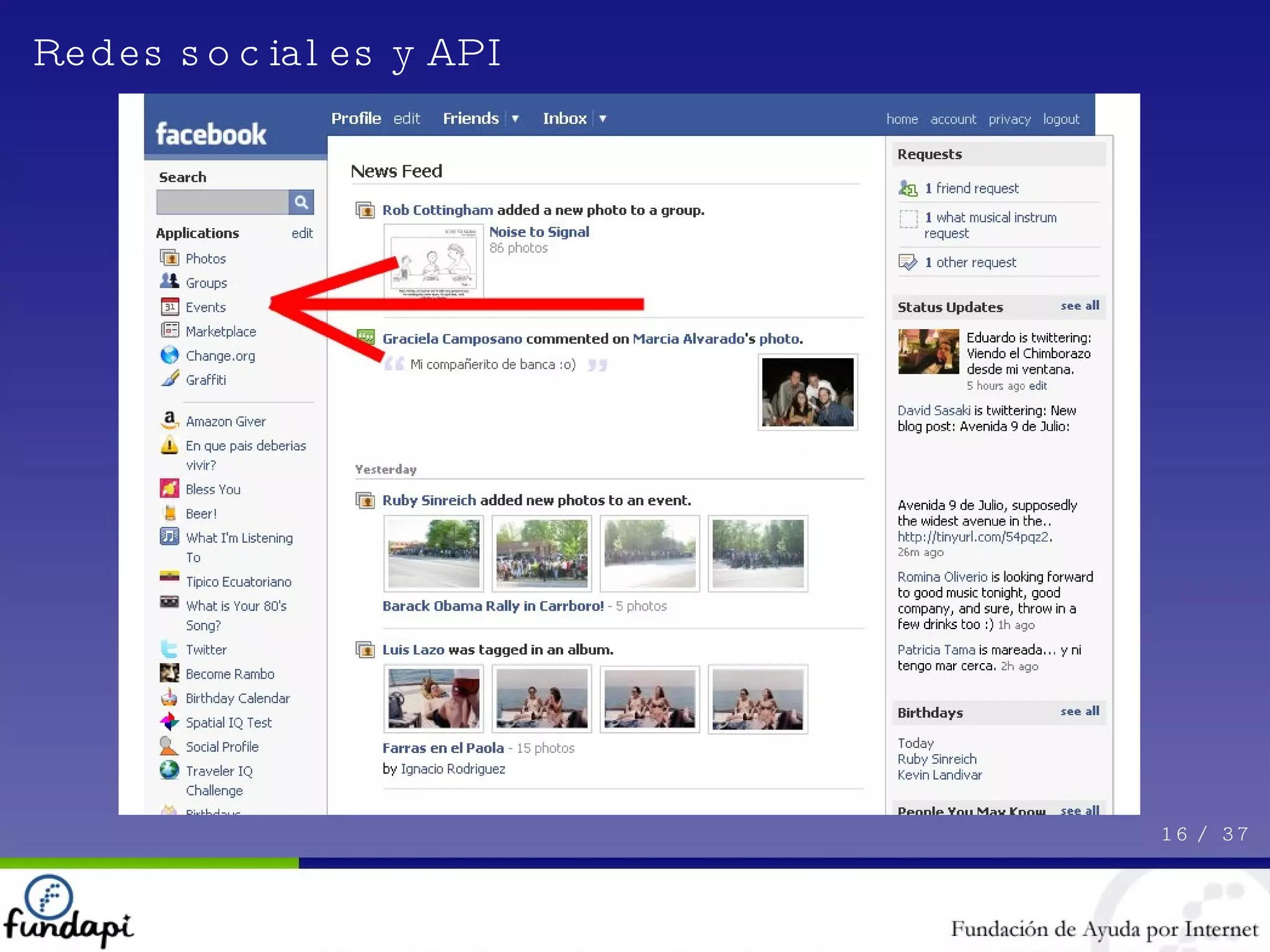Open the Twitter bird icon
Image resolution: width=1270 pixels, height=952 pixels.
coord(169,649)
